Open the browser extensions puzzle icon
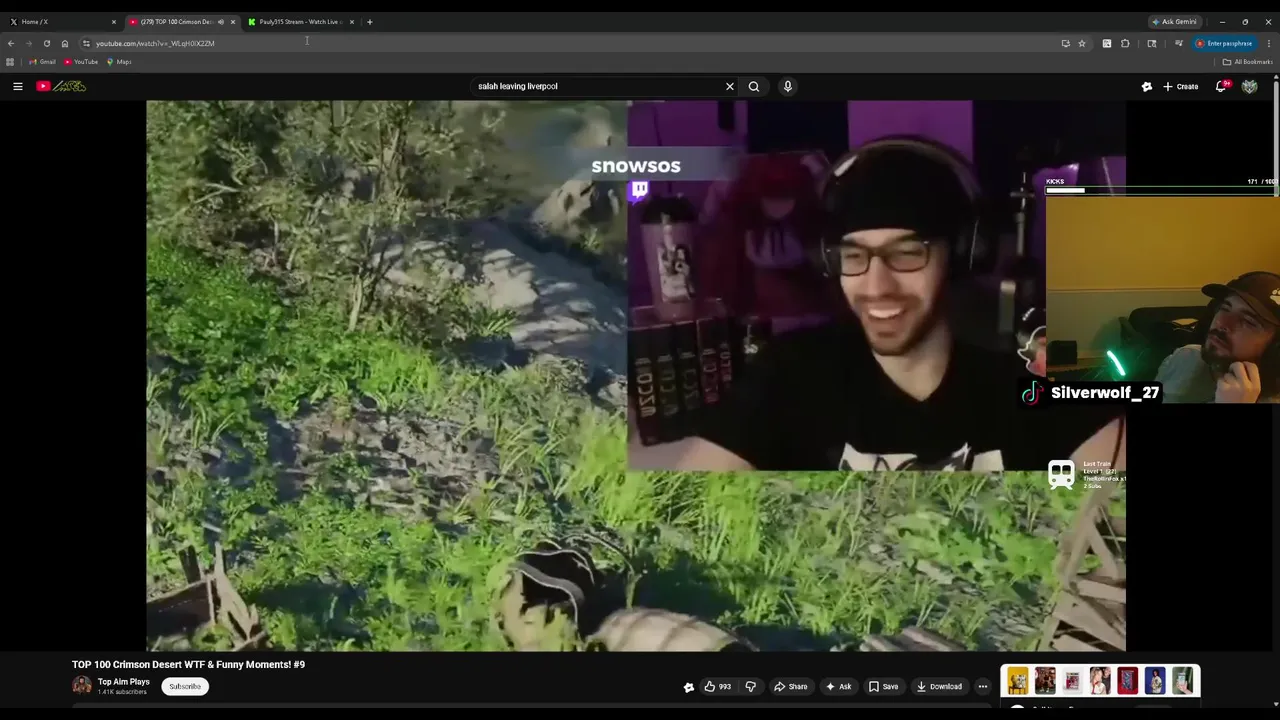Viewport: 1280px width, 720px height. click(x=1125, y=43)
